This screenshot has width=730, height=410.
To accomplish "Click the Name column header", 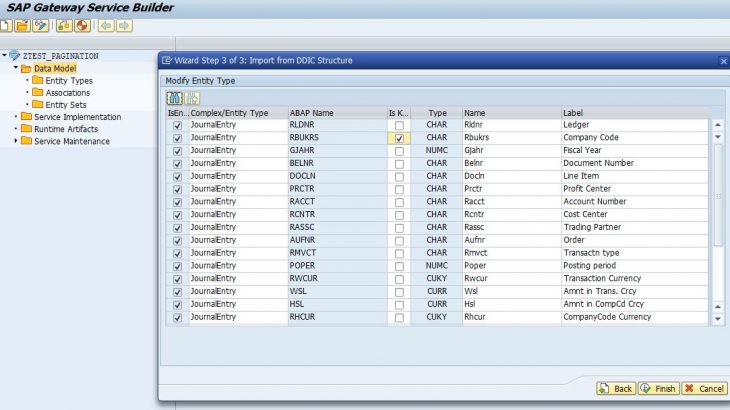I will point(512,113).
